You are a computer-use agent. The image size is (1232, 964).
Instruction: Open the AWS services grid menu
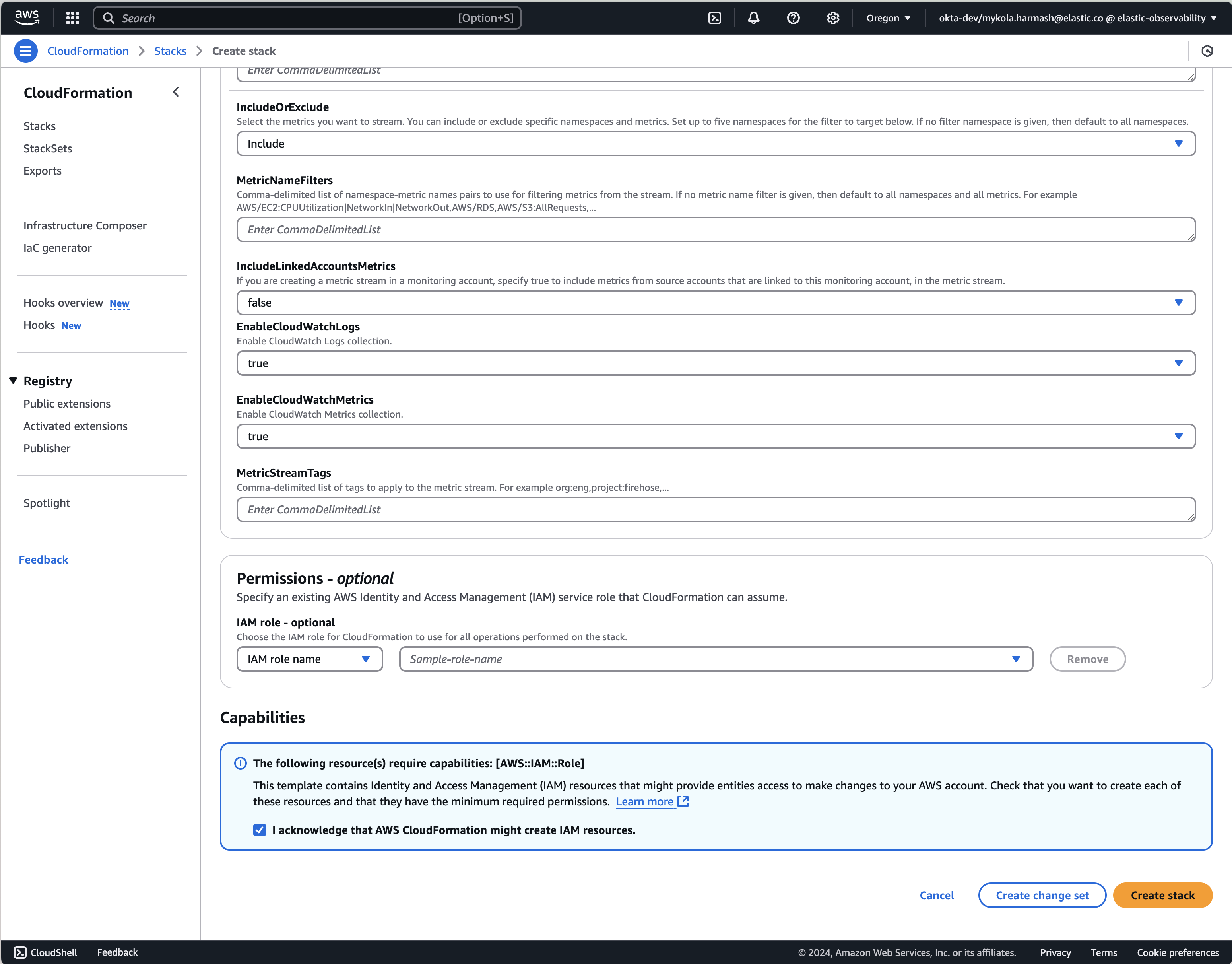[x=72, y=18]
